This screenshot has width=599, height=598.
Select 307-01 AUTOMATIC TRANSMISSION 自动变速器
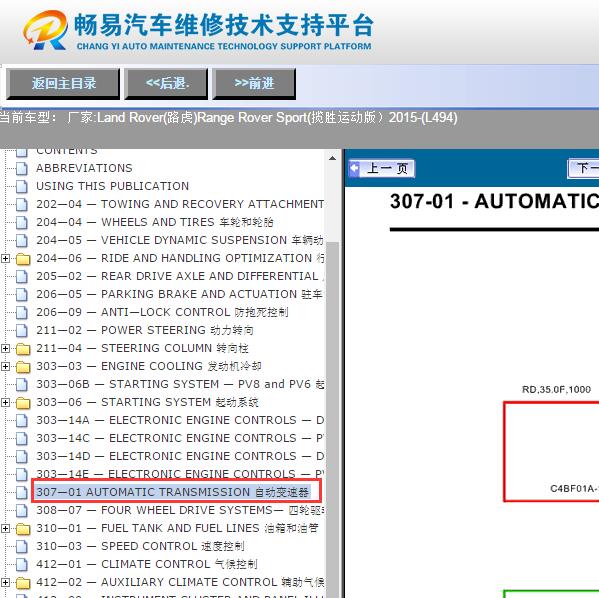(173, 492)
